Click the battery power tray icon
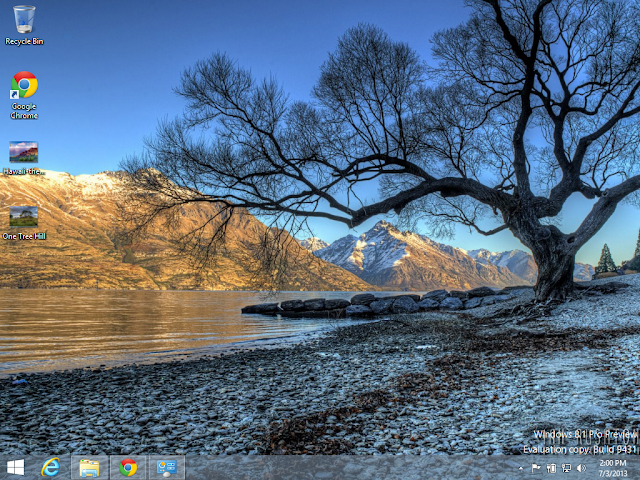The height and width of the screenshot is (480, 640). tap(551, 468)
